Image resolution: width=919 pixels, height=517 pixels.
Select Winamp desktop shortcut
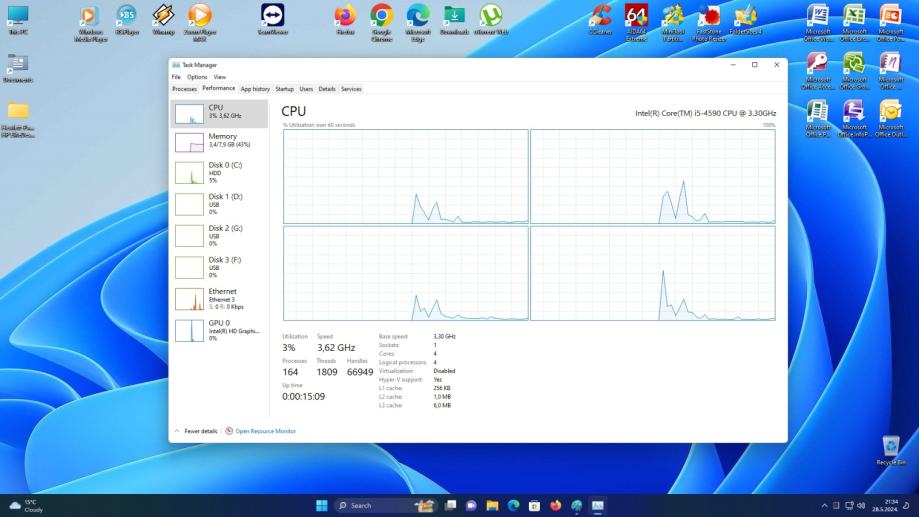(x=163, y=20)
